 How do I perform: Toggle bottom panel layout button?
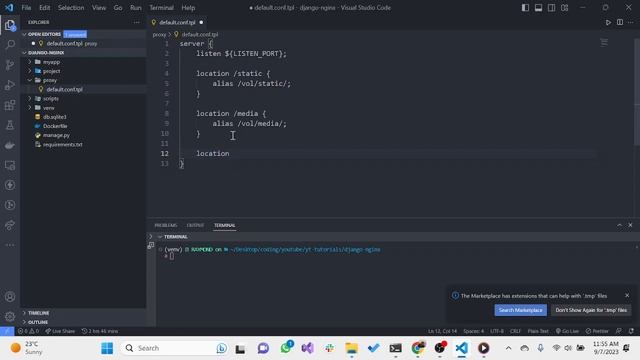(x=538, y=8)
